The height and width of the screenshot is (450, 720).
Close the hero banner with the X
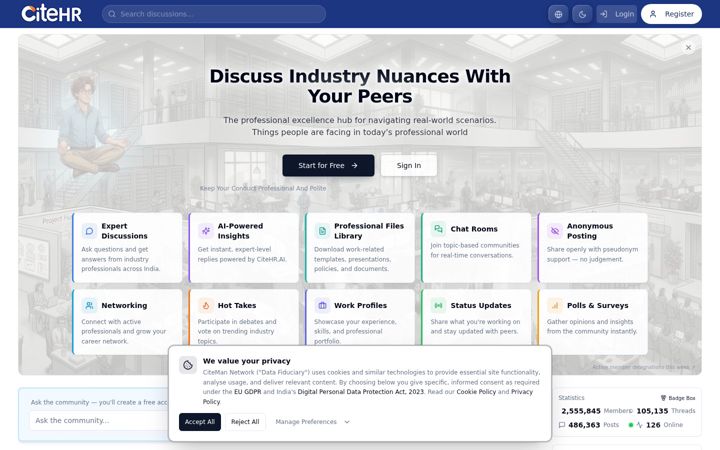point(688,47)
